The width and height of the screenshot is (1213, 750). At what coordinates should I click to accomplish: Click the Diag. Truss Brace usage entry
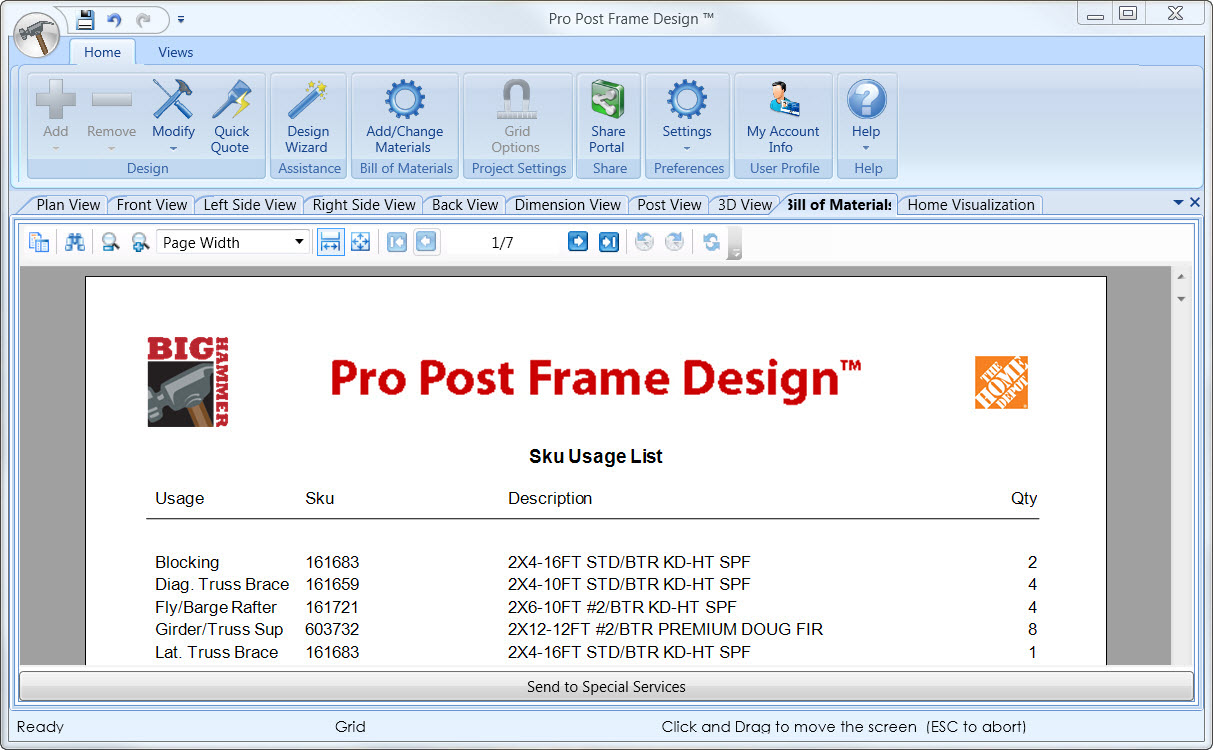point(222,584)
